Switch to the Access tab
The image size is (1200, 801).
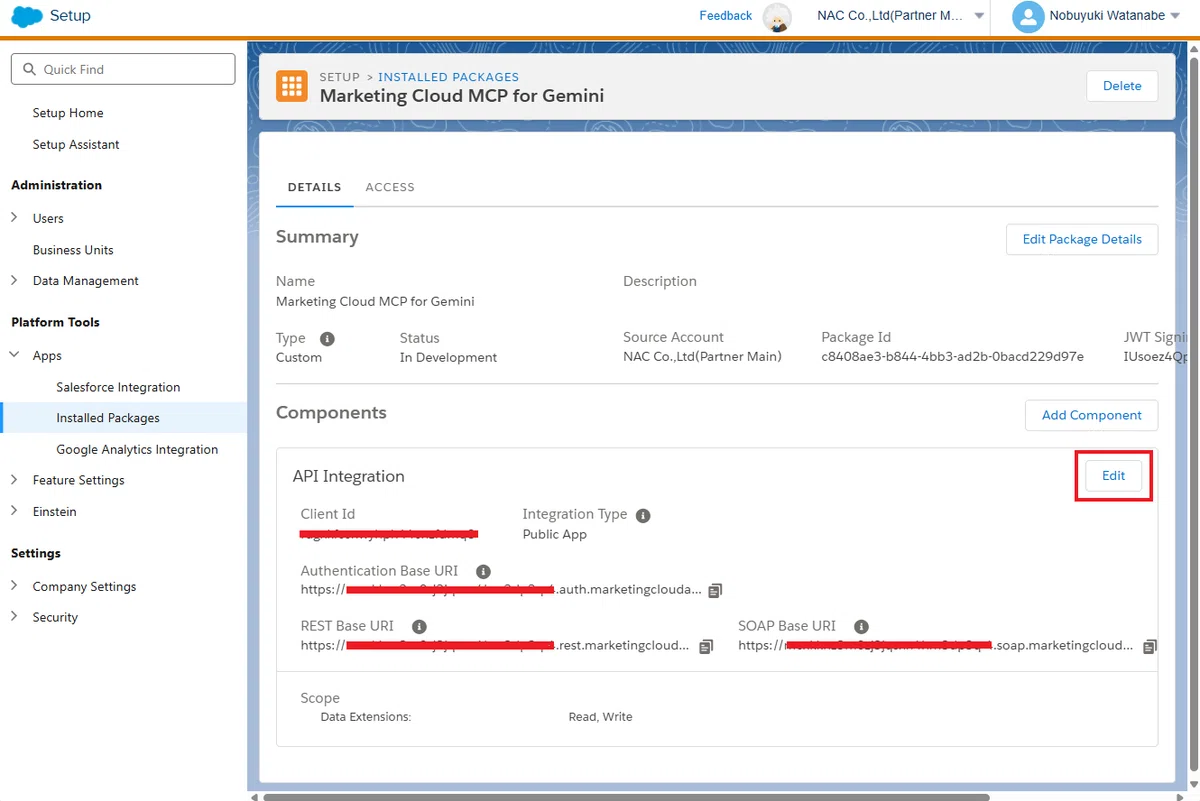pyautogui.click(x=390, y=187)
